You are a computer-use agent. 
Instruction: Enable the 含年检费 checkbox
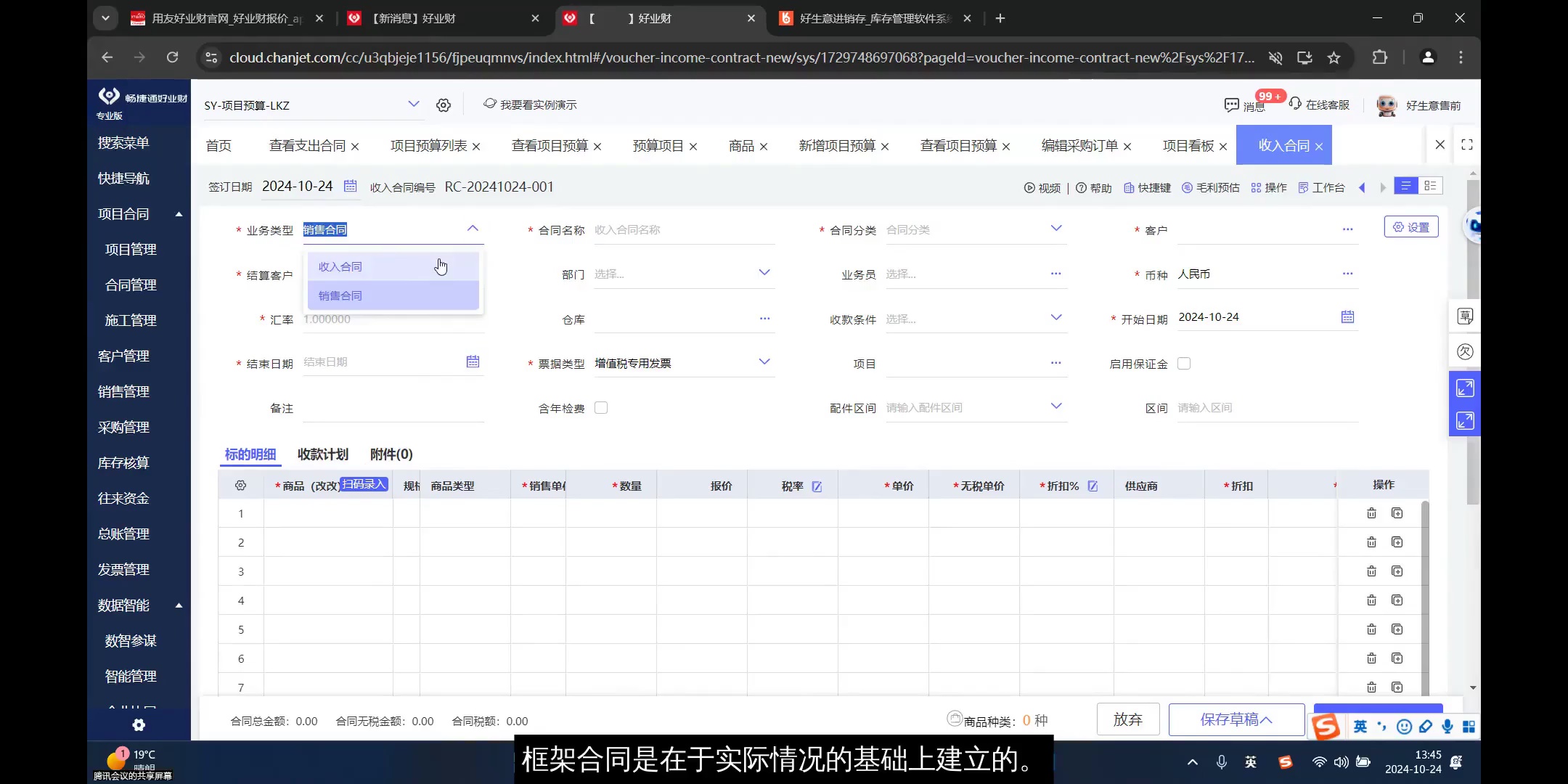tap(600, 407)
